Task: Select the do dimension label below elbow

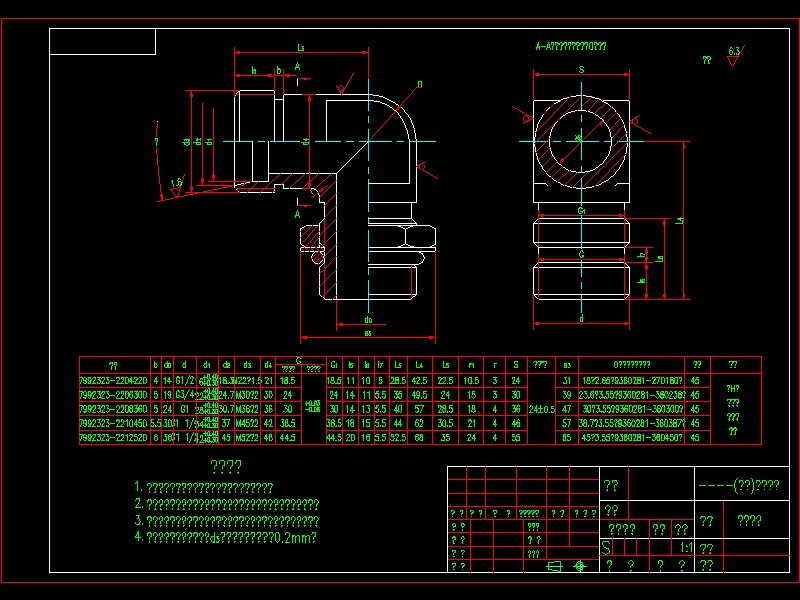Action: (x=368, y=320)
